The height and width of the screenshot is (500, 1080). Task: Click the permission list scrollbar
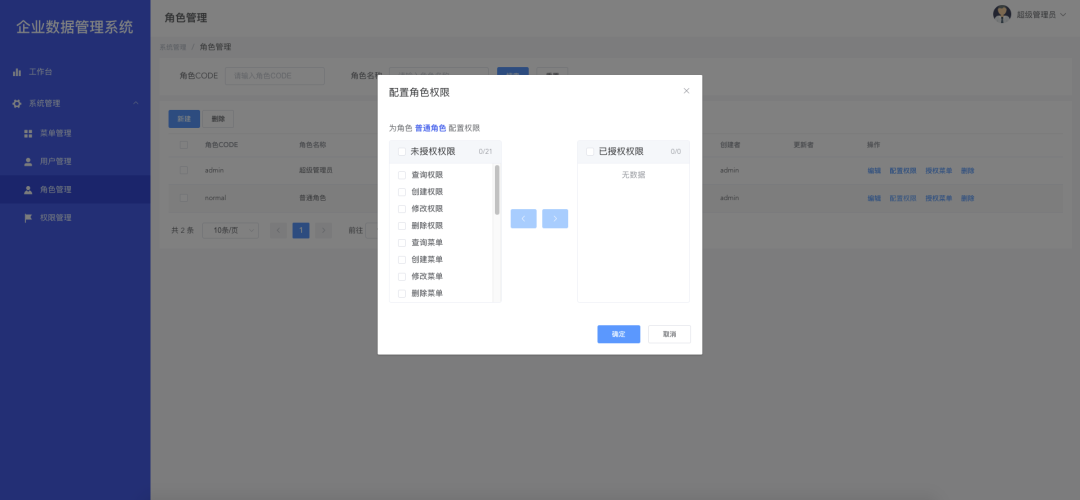497,190
